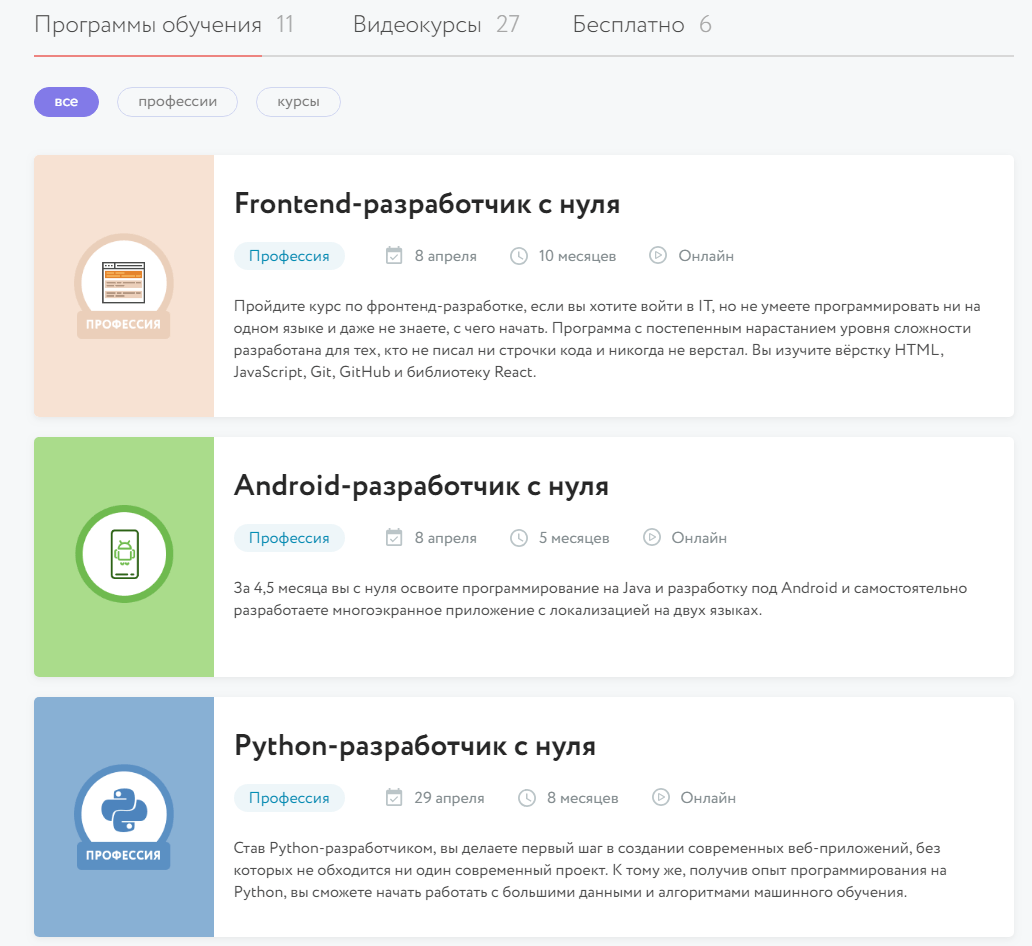Click Профессия tag on Python card
Viewport: 1032px width, 946px height.
click(x=289, y=798)
